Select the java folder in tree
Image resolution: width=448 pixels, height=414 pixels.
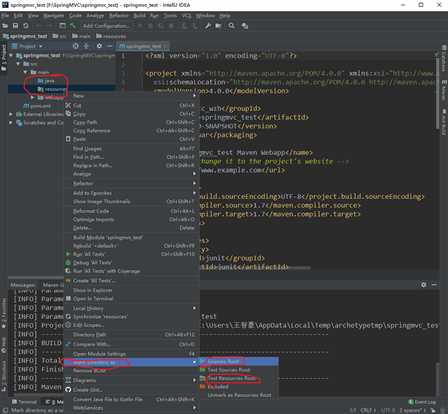click(x=46, y=81)
